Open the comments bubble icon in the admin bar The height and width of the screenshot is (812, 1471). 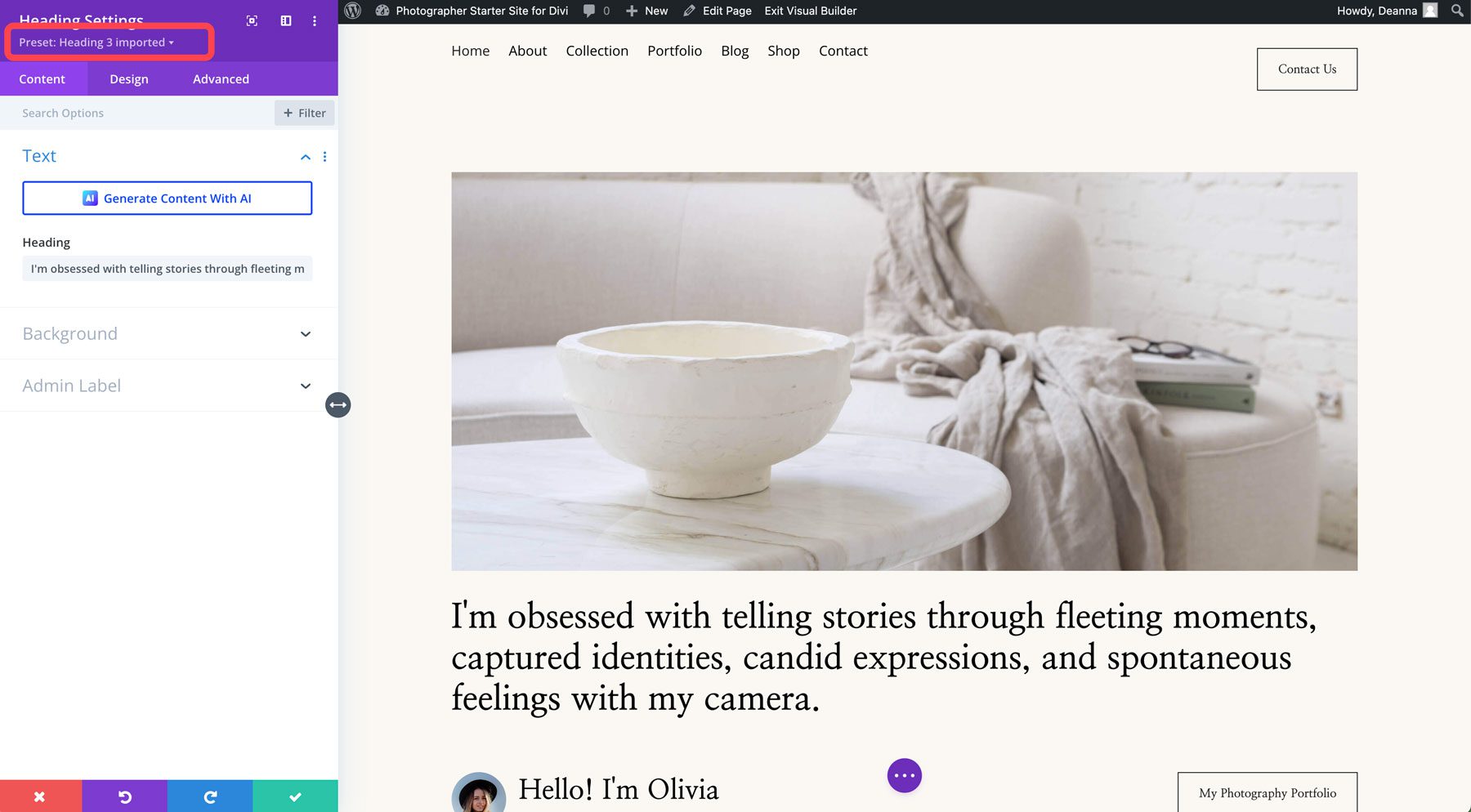point(590,11)
